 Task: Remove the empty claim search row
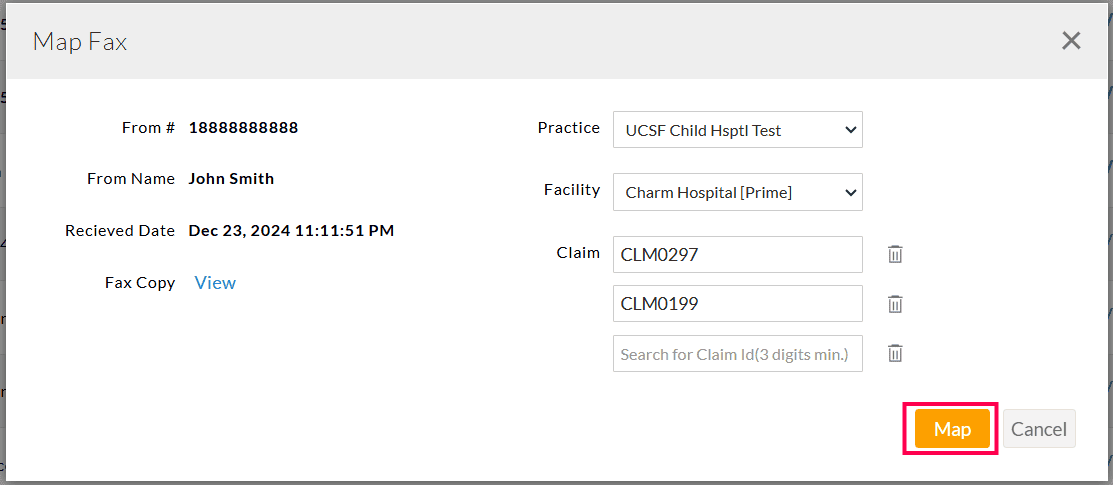tap(895, 352)
